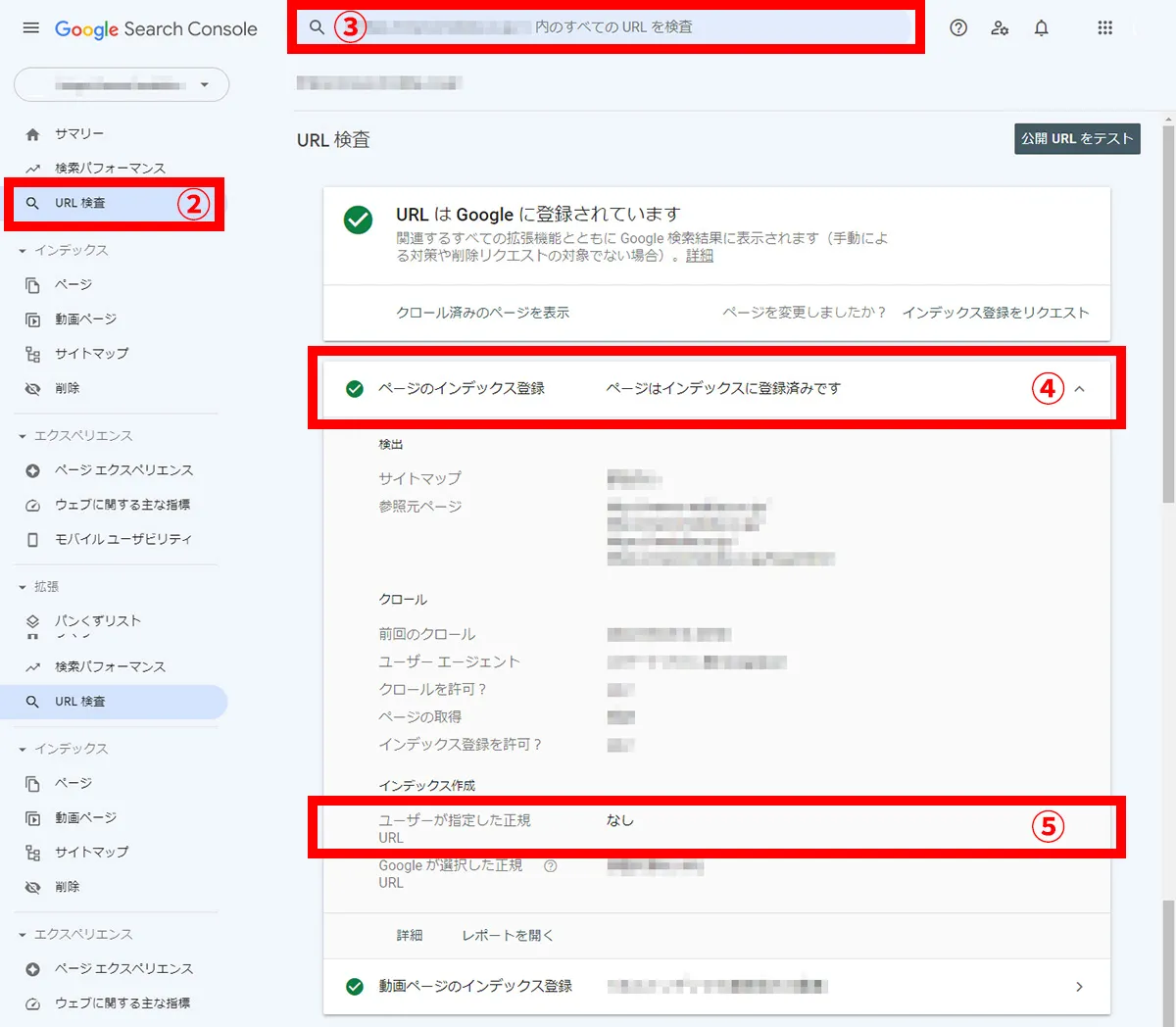This screenshot has width=1176, height=1027.
Task: Select the 削除 (removals) icon in sidebar
Action: 32,388
